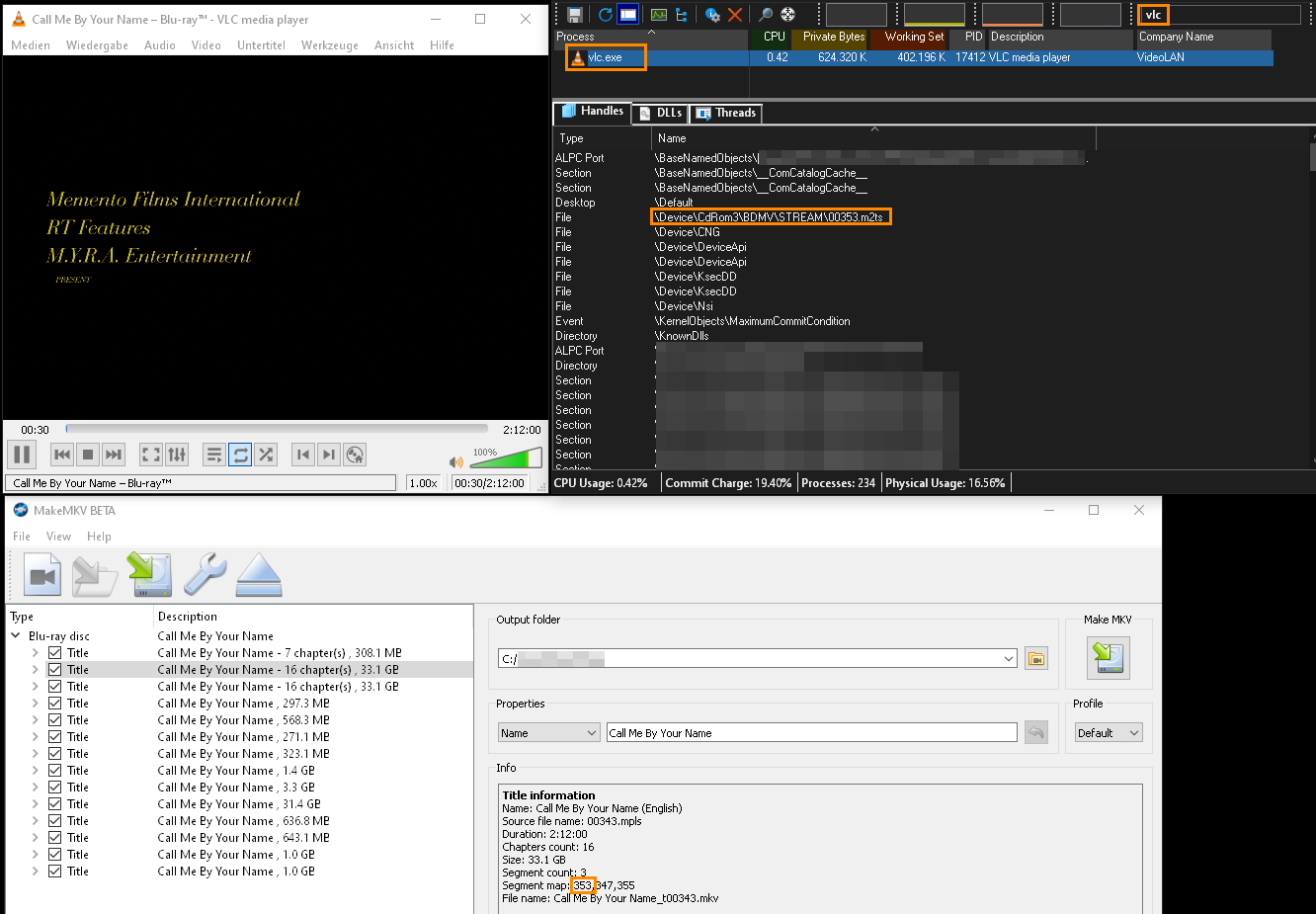Edit the title name field
This screenshot has height=914, width=1316.
tap(811, 733)
